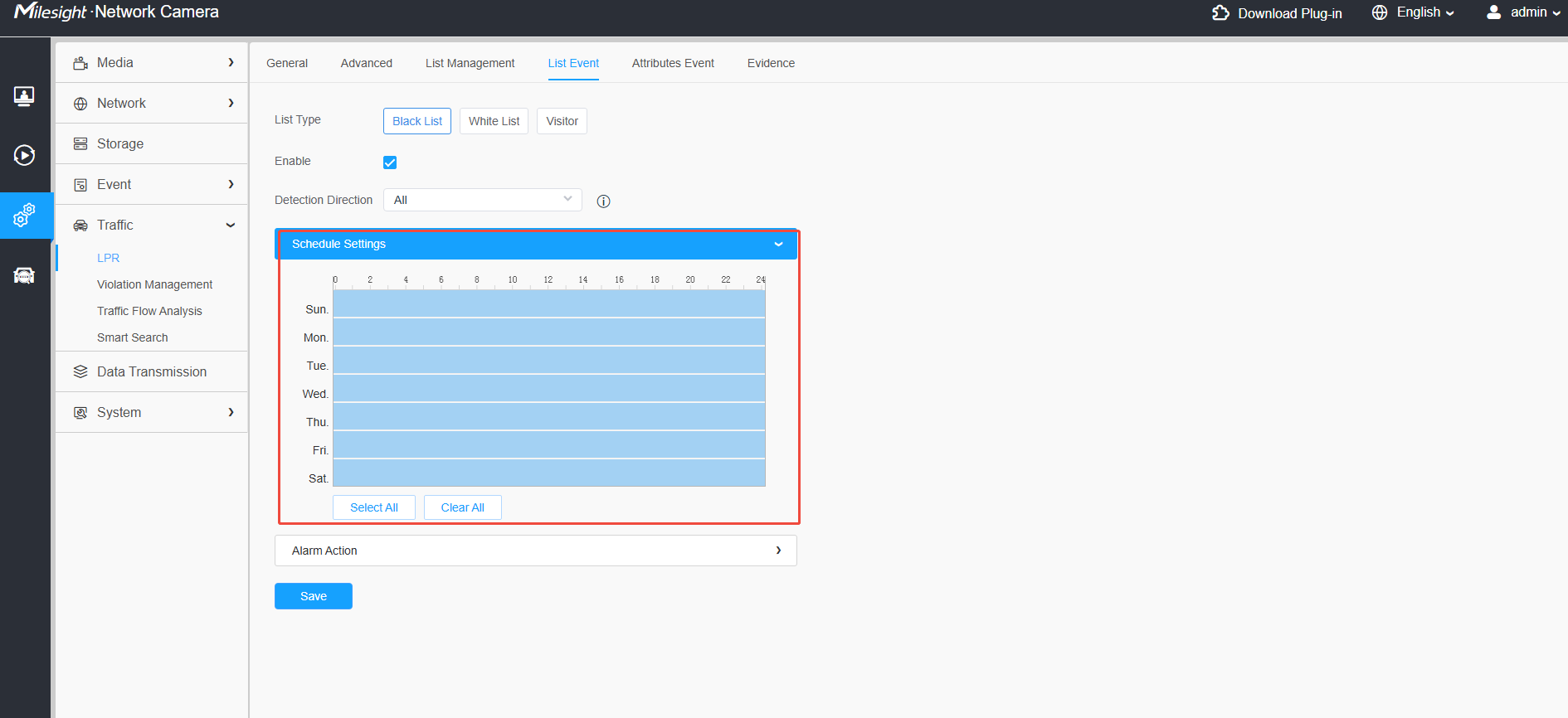Select White List type

pyautogui.click(x=494, y=121)
